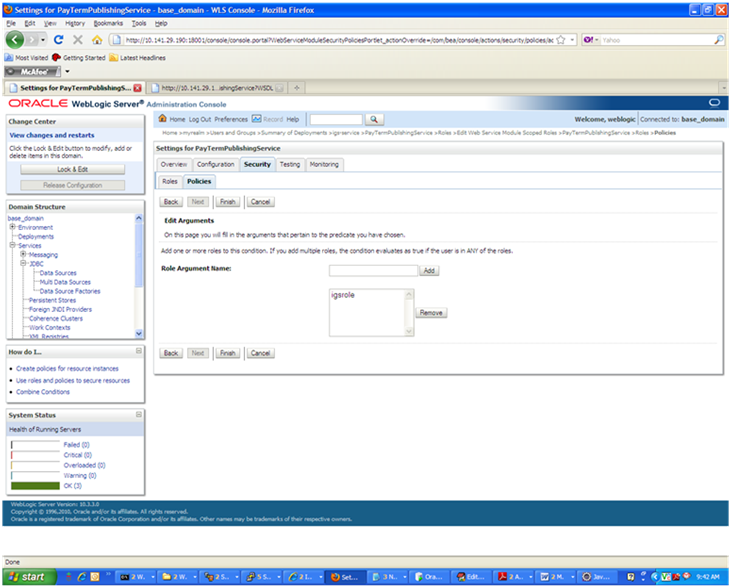Select igsrole in the roles list

pos(343,295)
